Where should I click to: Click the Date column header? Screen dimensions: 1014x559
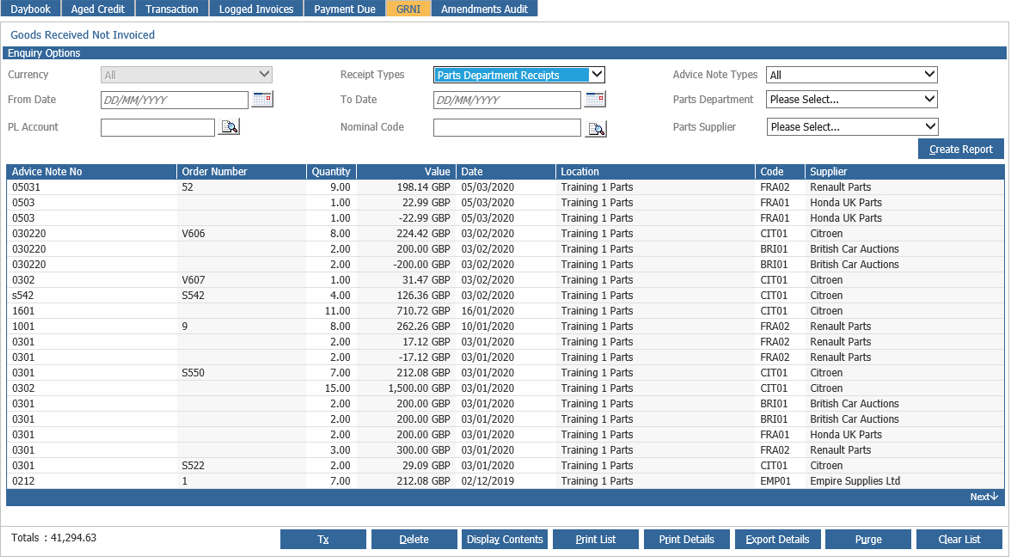pyautogui.click(x=506, y=171)
